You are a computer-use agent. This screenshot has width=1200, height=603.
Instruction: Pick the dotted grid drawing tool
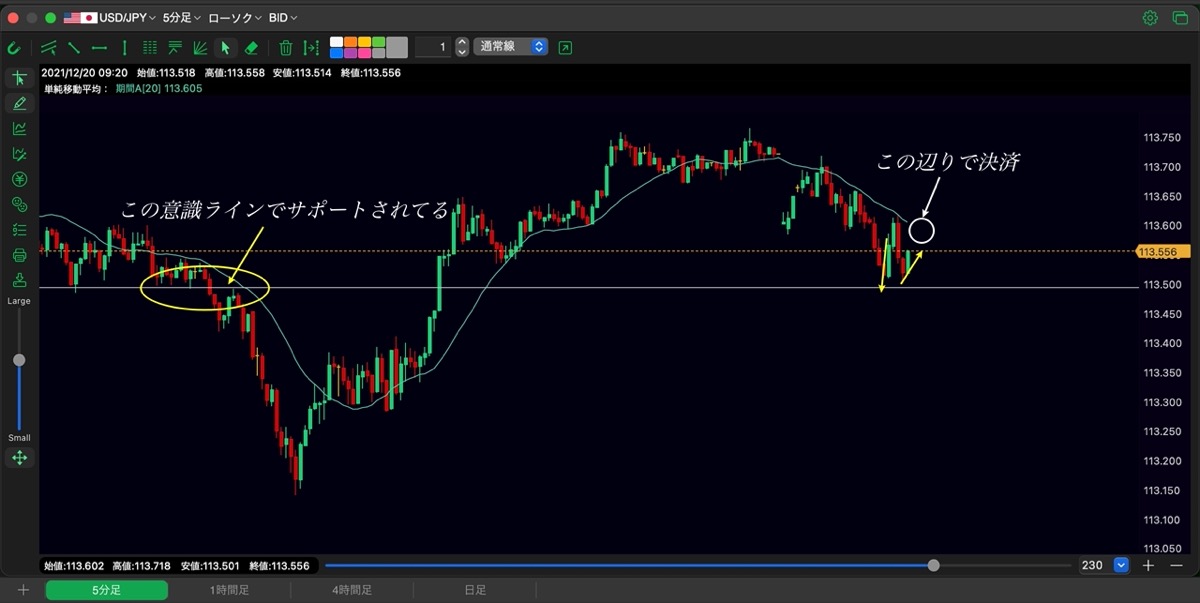point(150,47)
